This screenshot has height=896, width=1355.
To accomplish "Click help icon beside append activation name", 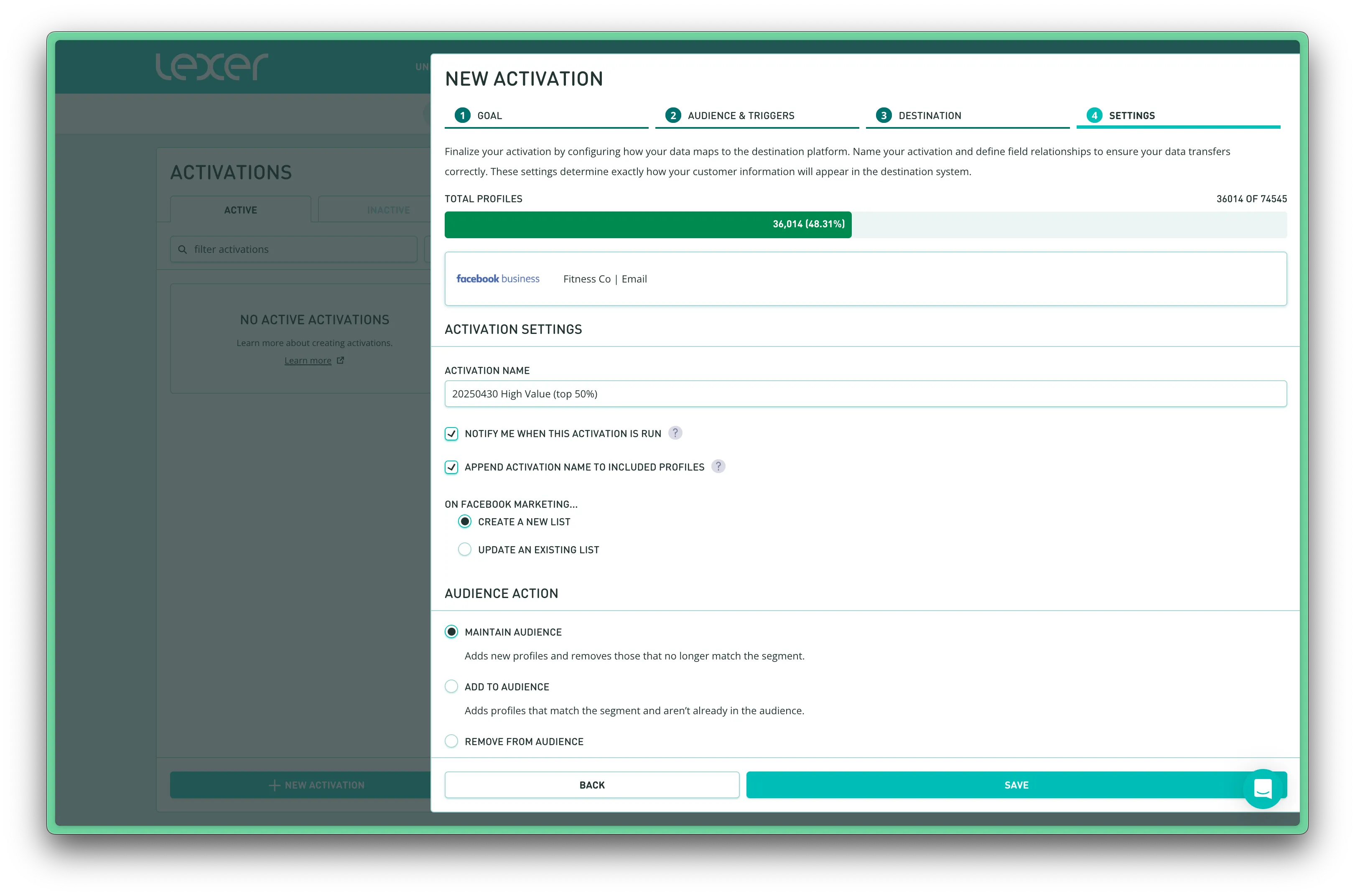I will pos(718,466).
